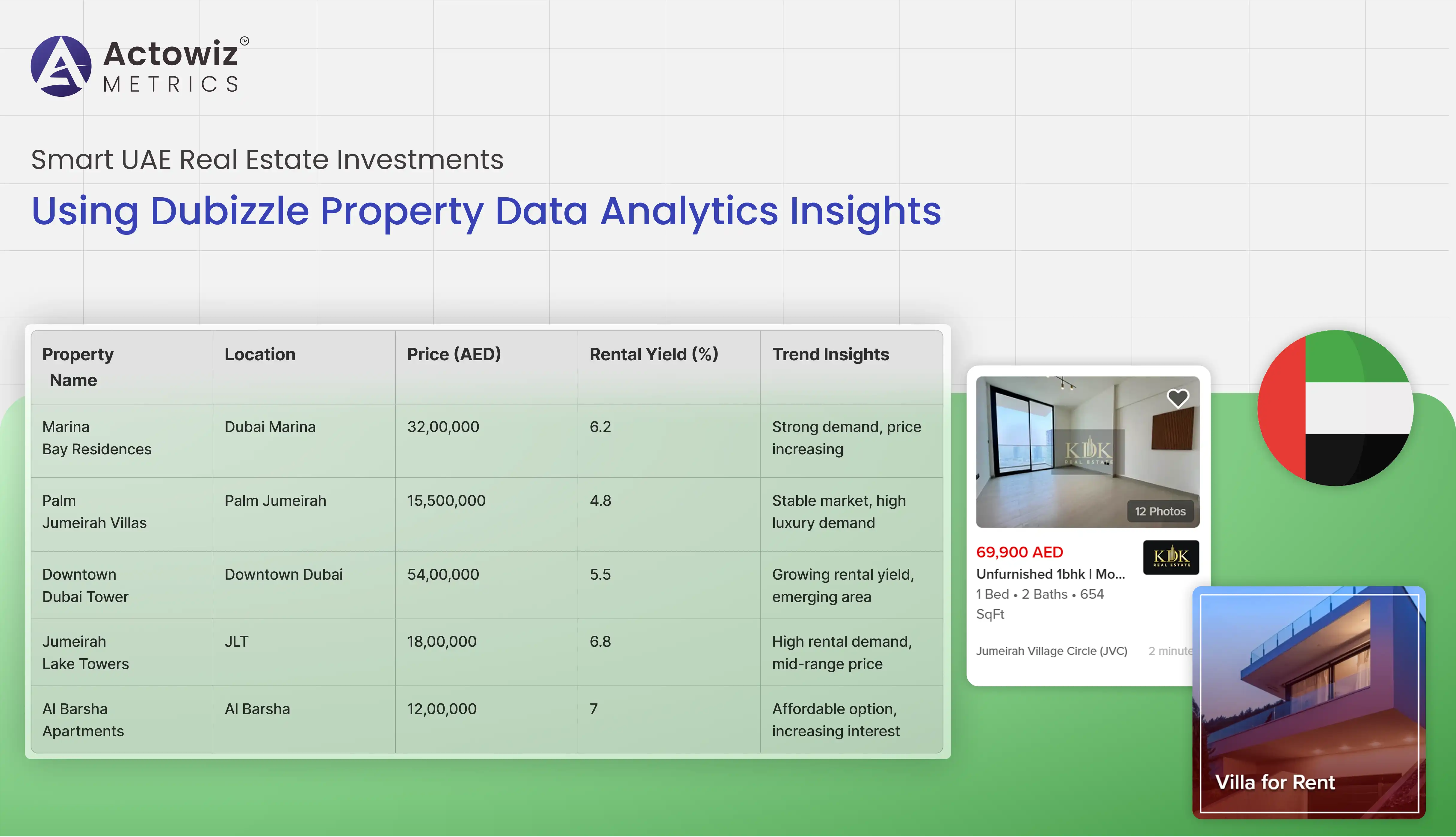This screenshot has width=1456, height=837.
Task: Click the Downtown Dubai Tower entry
Action: 85,585
